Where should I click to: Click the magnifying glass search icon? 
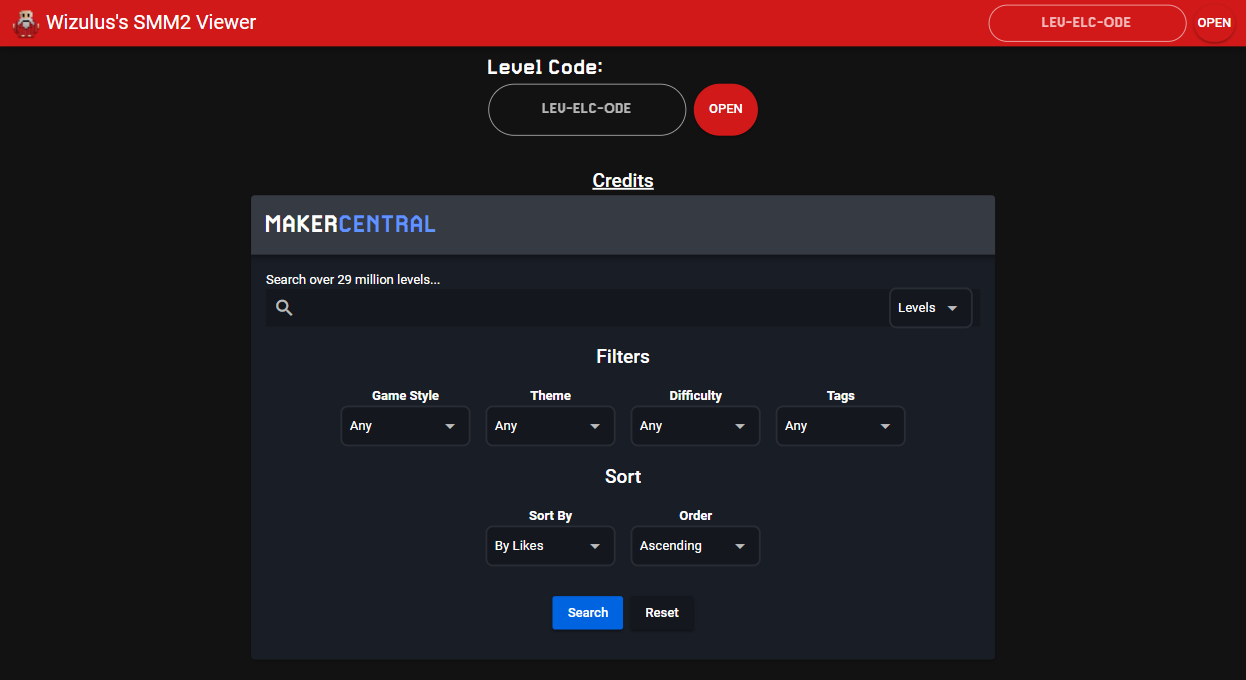click(284, 308)
